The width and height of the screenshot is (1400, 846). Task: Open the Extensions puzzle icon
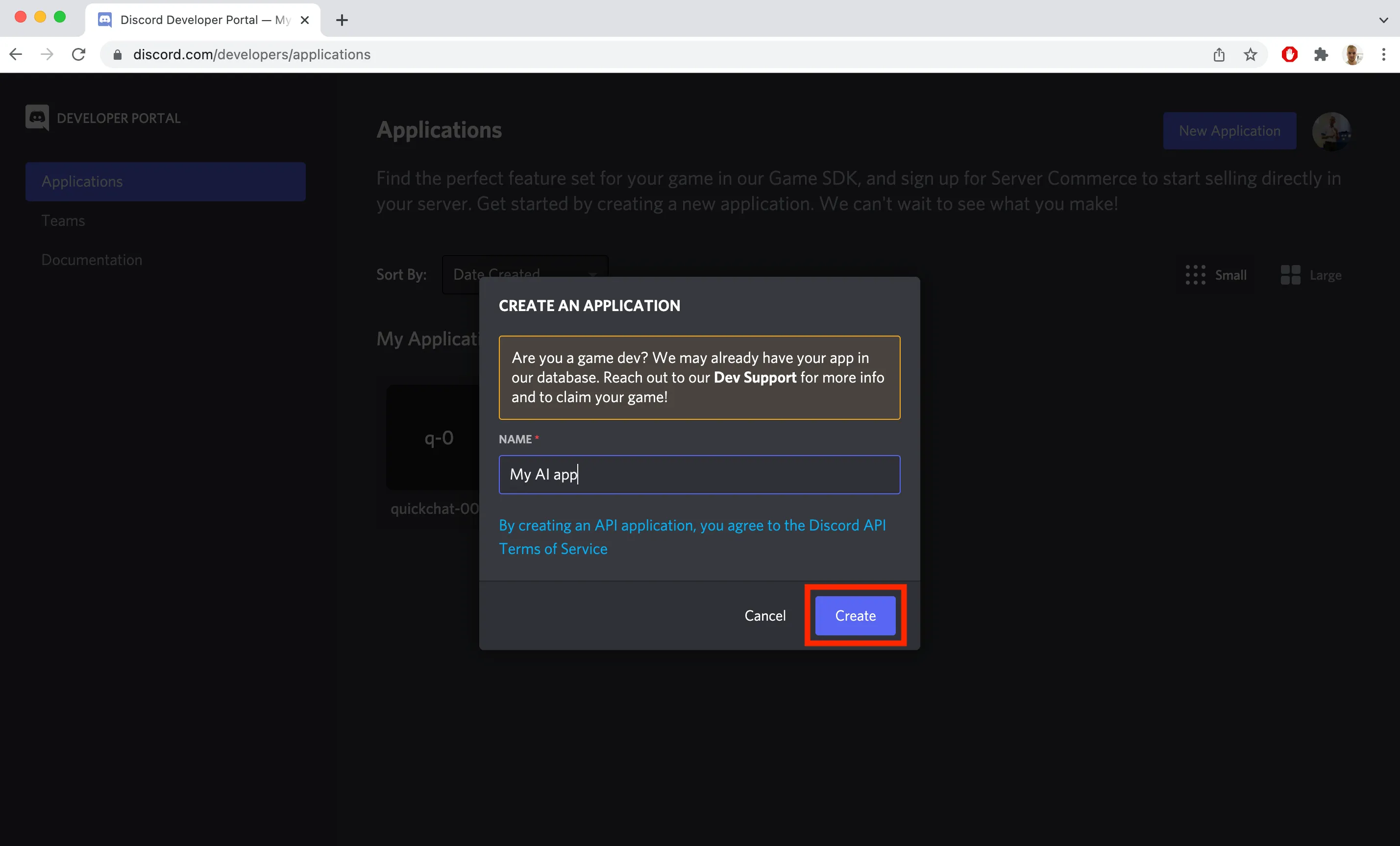point(1321,54)
